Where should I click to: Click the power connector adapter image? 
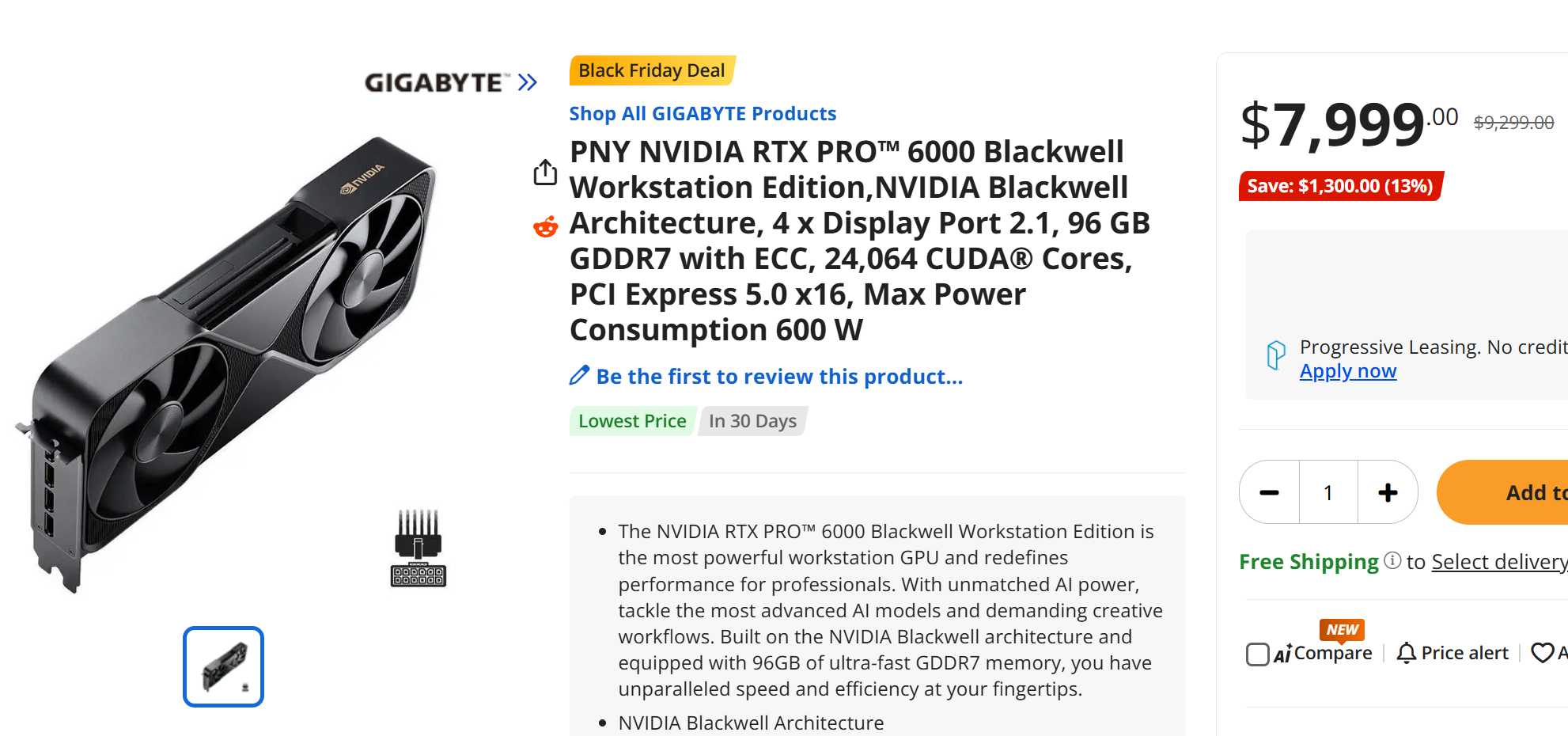419,548
